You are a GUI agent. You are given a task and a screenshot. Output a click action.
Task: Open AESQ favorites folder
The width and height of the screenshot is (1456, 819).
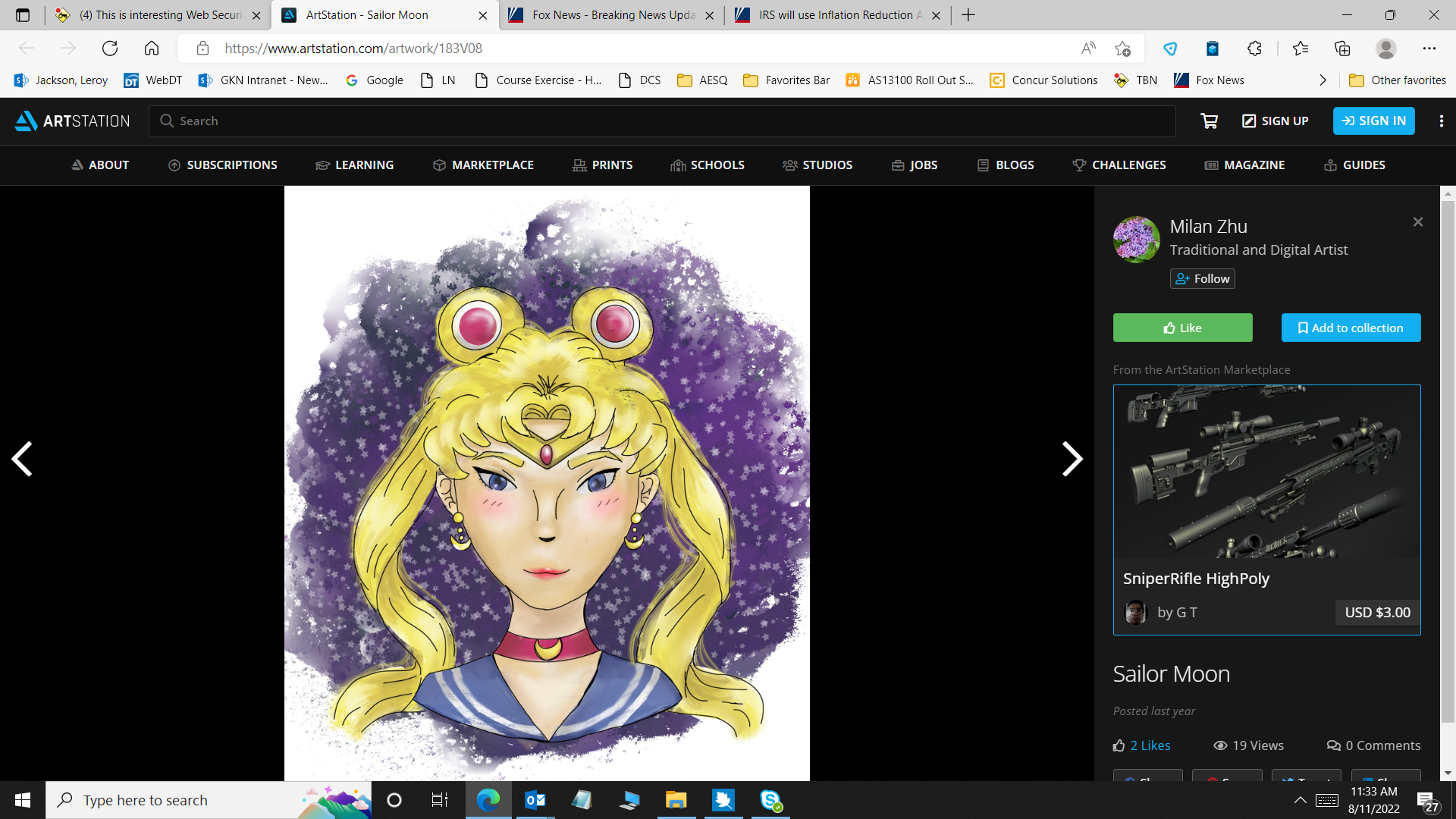point(702,80)
